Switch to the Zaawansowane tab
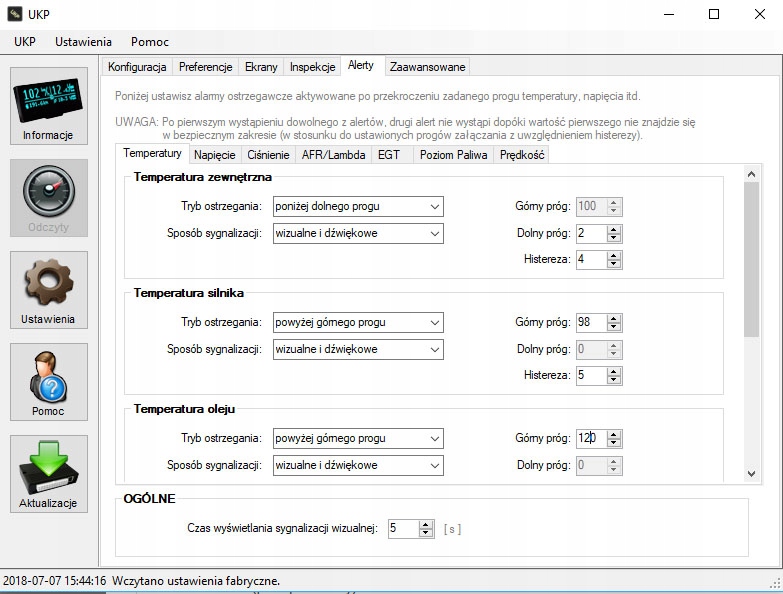The height and width of the screenshot is (594, 783). (x=427, y=67)
